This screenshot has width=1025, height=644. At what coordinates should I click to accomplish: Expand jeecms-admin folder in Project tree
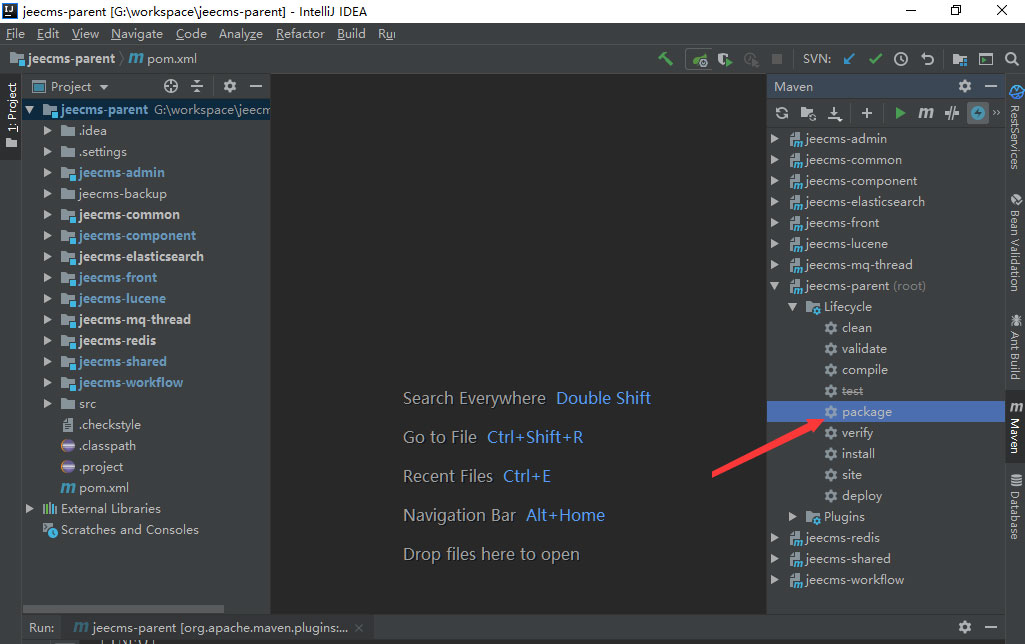pos(47,173)
